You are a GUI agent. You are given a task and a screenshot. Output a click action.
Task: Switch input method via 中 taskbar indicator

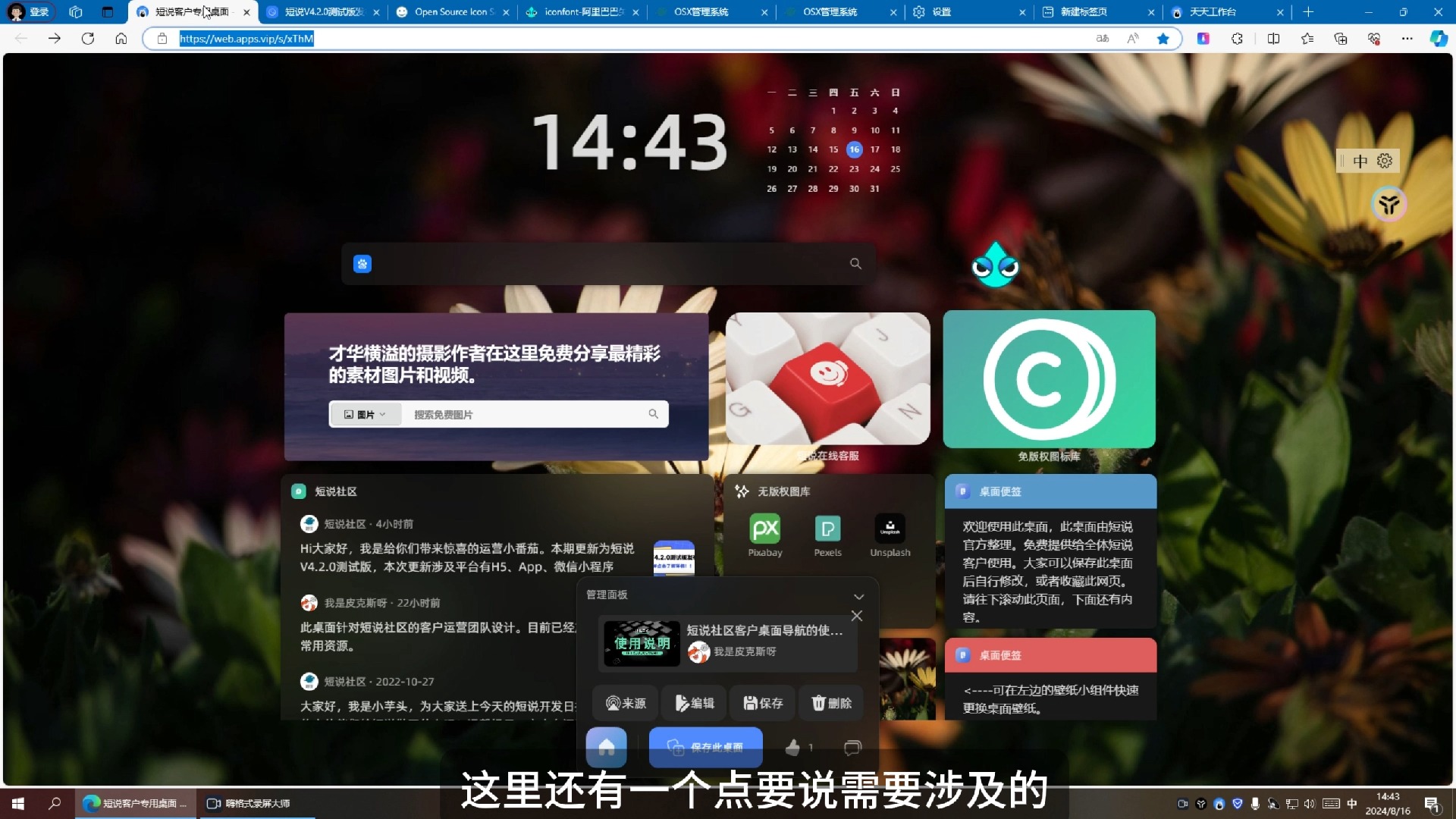coord(1351,804)
